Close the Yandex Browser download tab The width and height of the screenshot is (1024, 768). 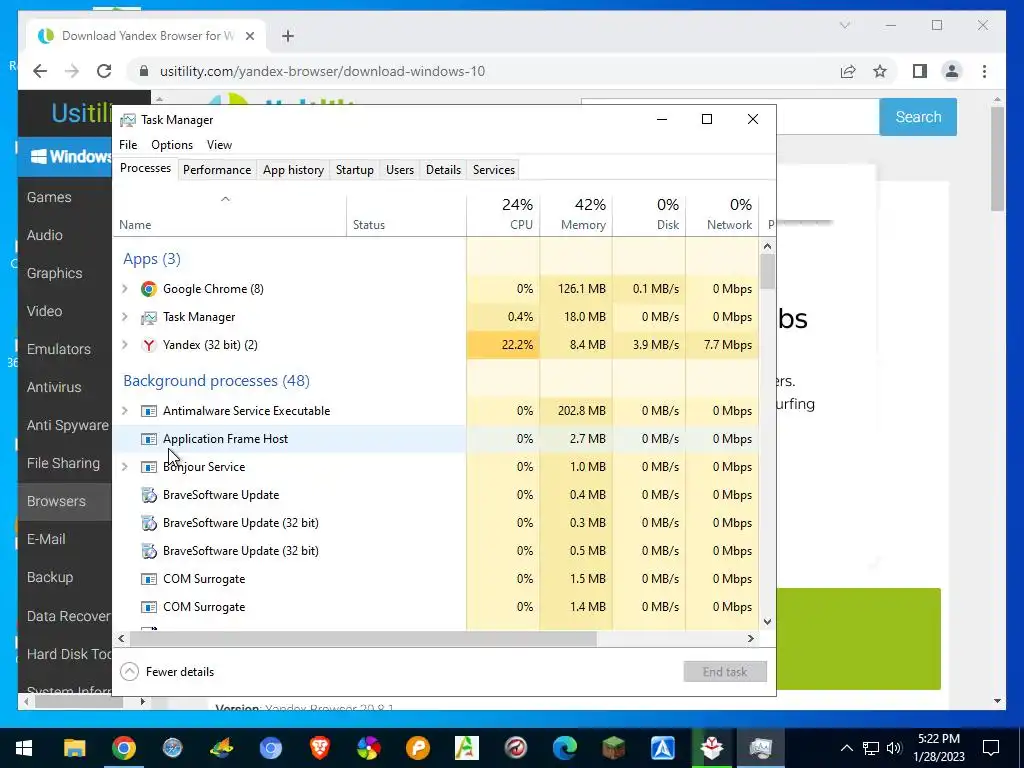point(249,36)
